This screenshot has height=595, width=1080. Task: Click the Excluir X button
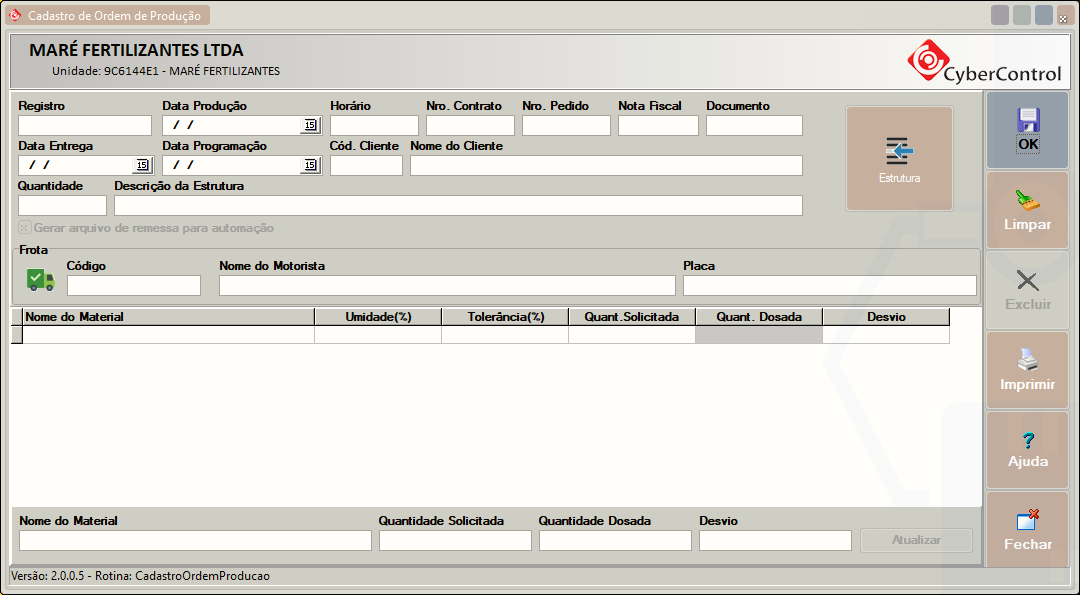pyautogui.click(x=1027, y=290)
